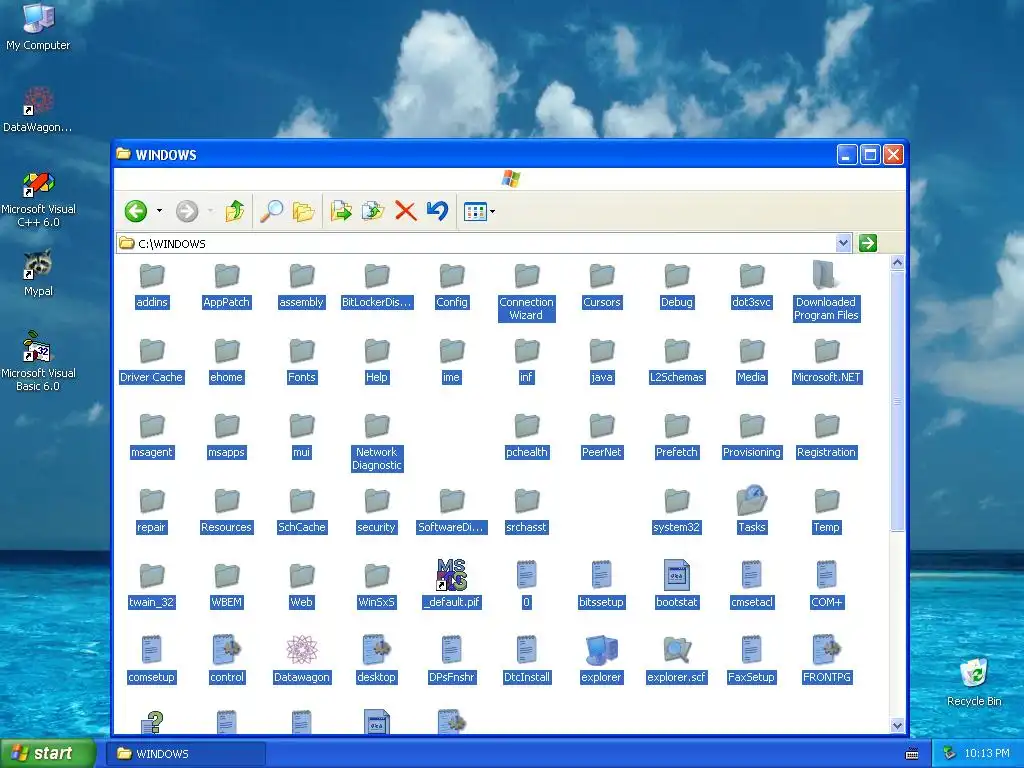1024x768 pixels.
Task: Click the pchealth folder label
Action: (x=526, y=452)
